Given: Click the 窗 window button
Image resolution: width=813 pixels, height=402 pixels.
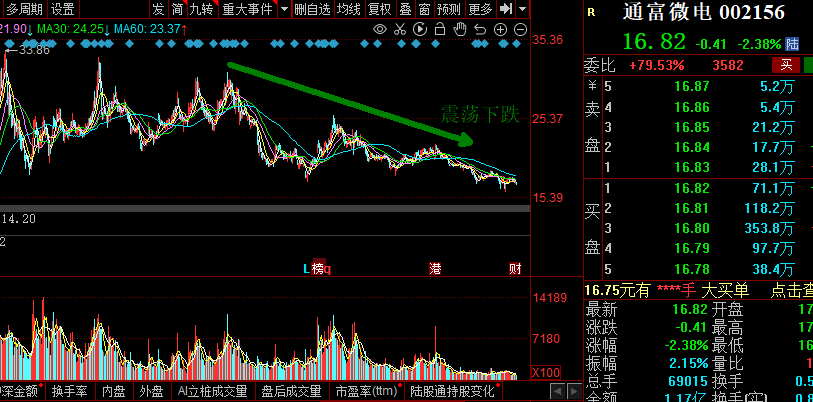Looking at the screenshot, I should coord(424,9).
